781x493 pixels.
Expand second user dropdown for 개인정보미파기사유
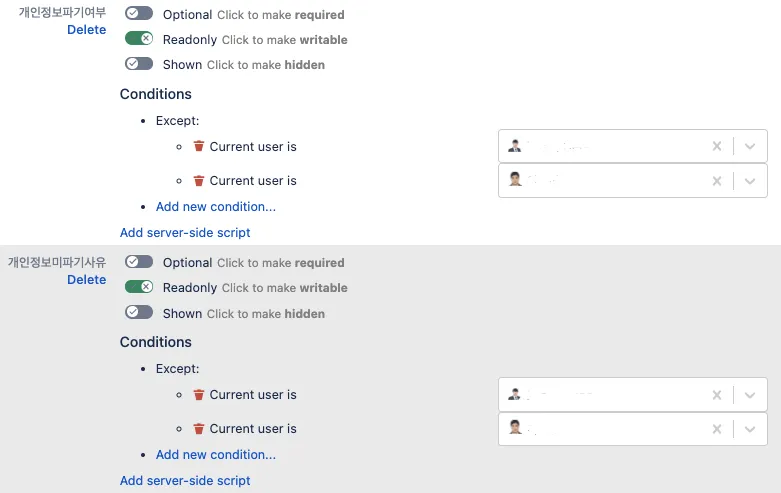point(750,429)
